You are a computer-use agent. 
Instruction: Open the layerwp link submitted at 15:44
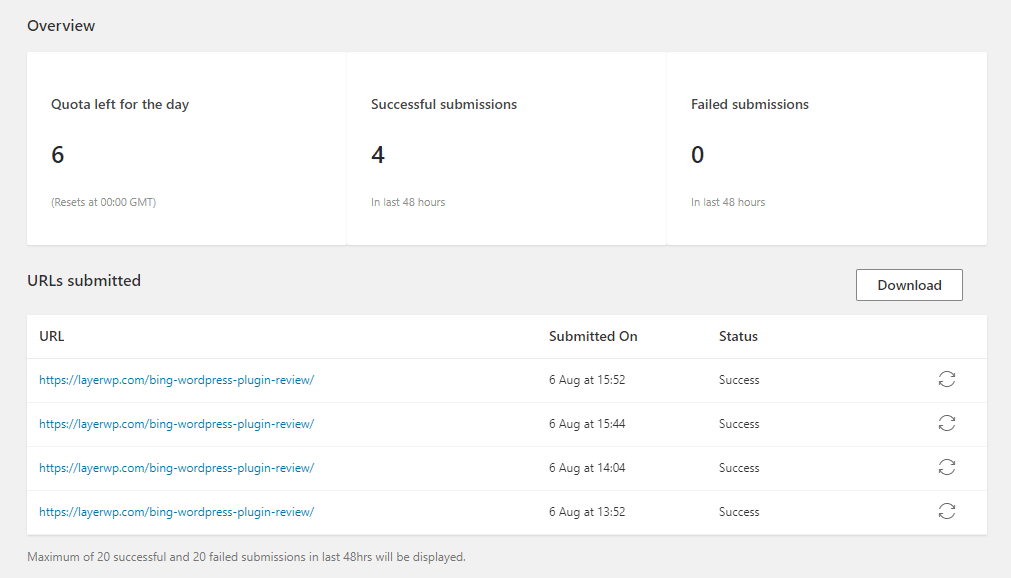click(177, 424)
